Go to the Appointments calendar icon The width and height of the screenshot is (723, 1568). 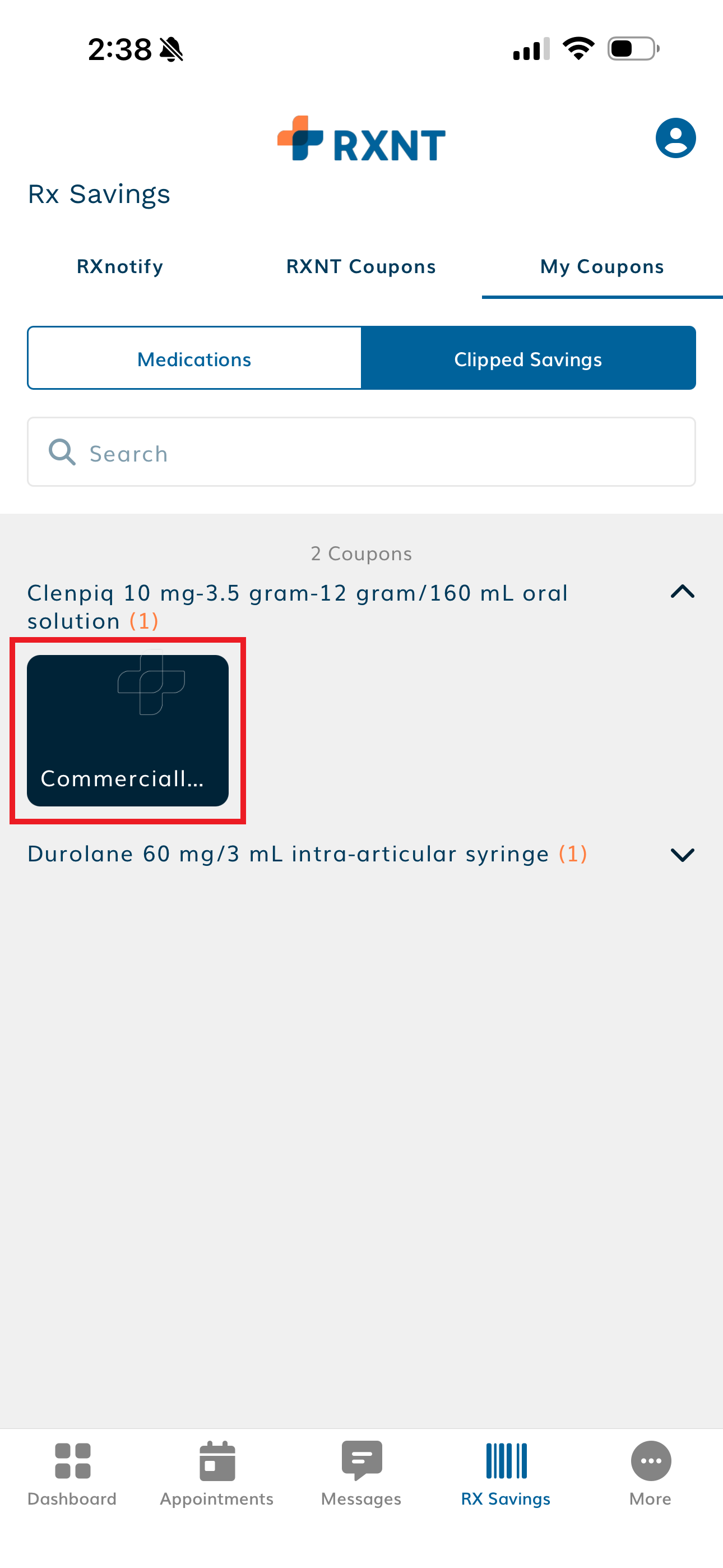tap(217, 1461)
